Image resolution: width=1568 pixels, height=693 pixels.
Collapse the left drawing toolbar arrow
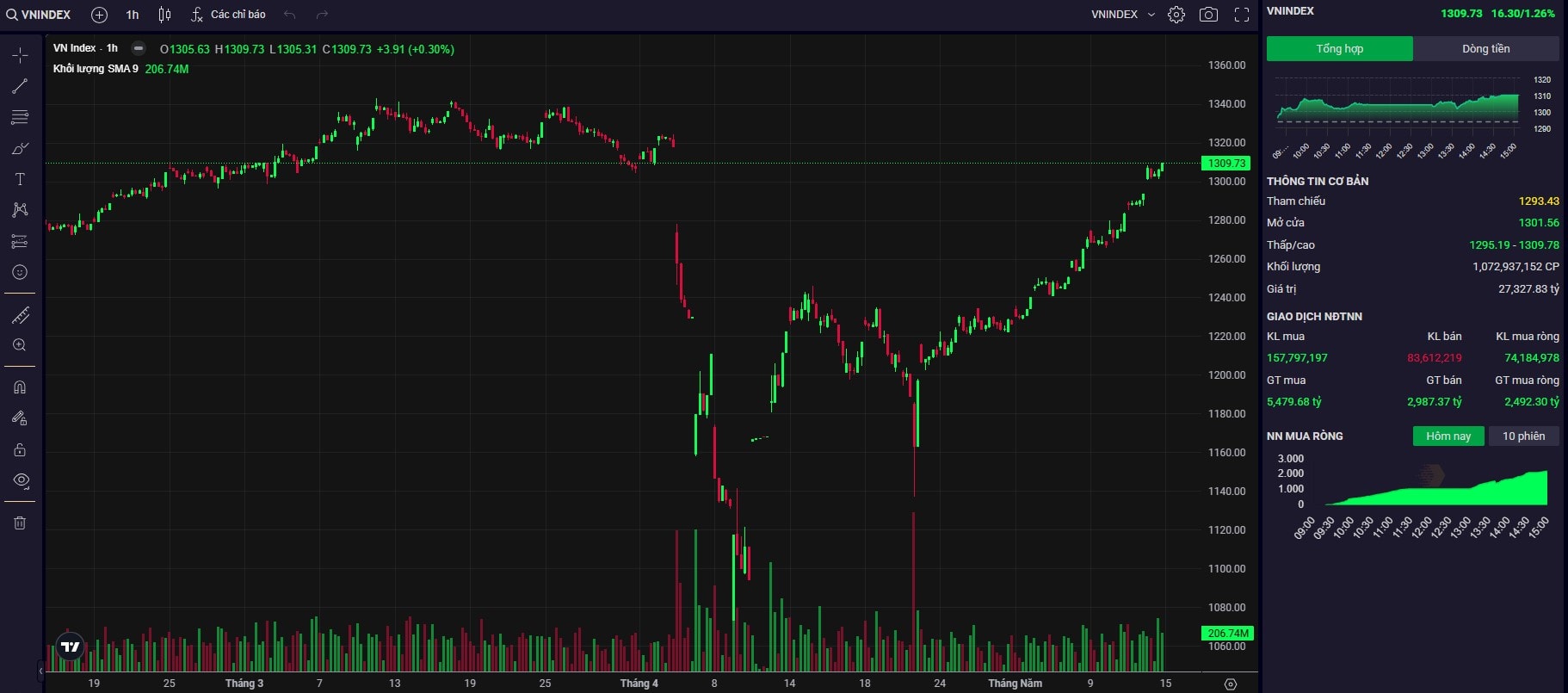(x=40, y=670)
